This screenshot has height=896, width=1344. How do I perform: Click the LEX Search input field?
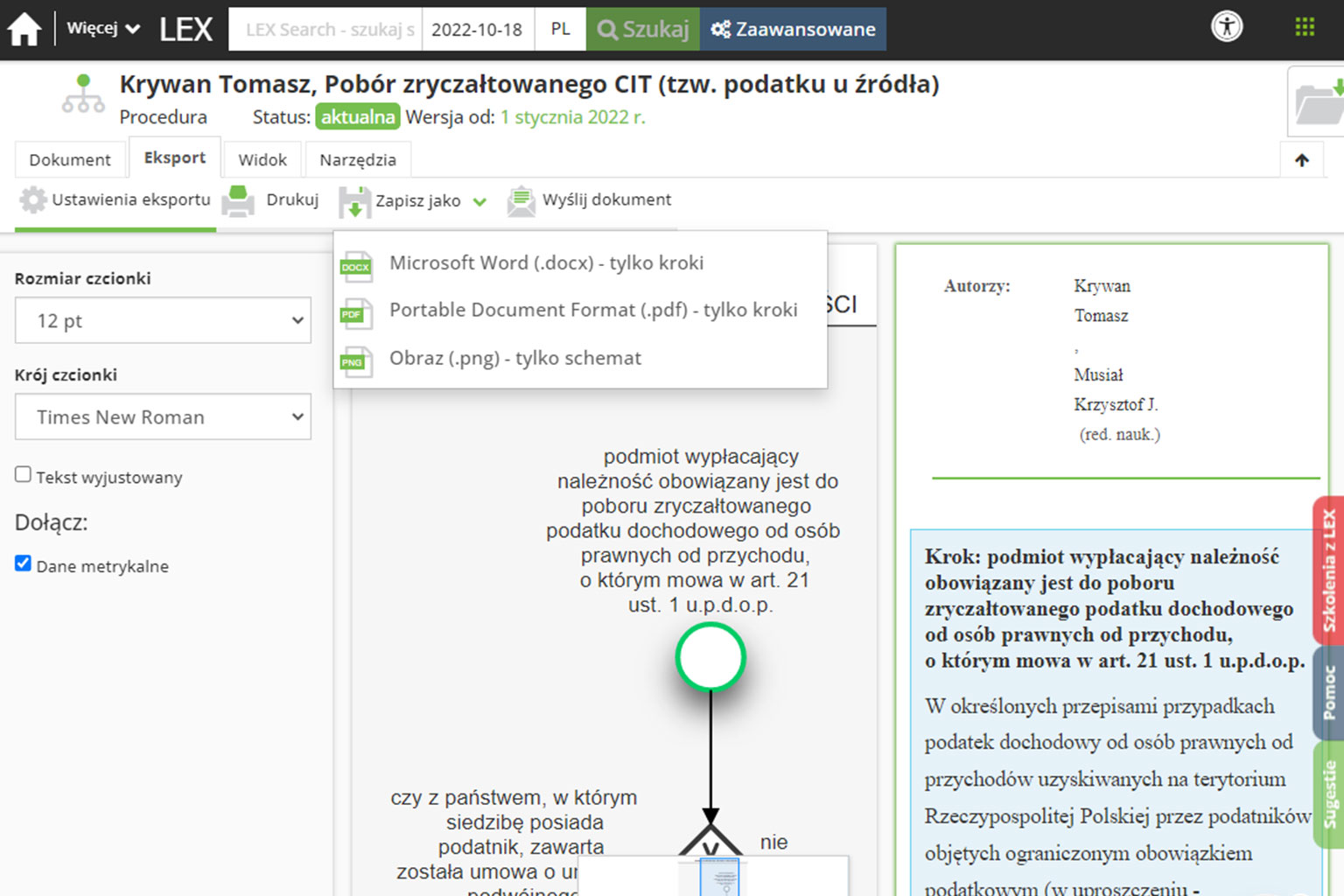(x=325, y=30)
